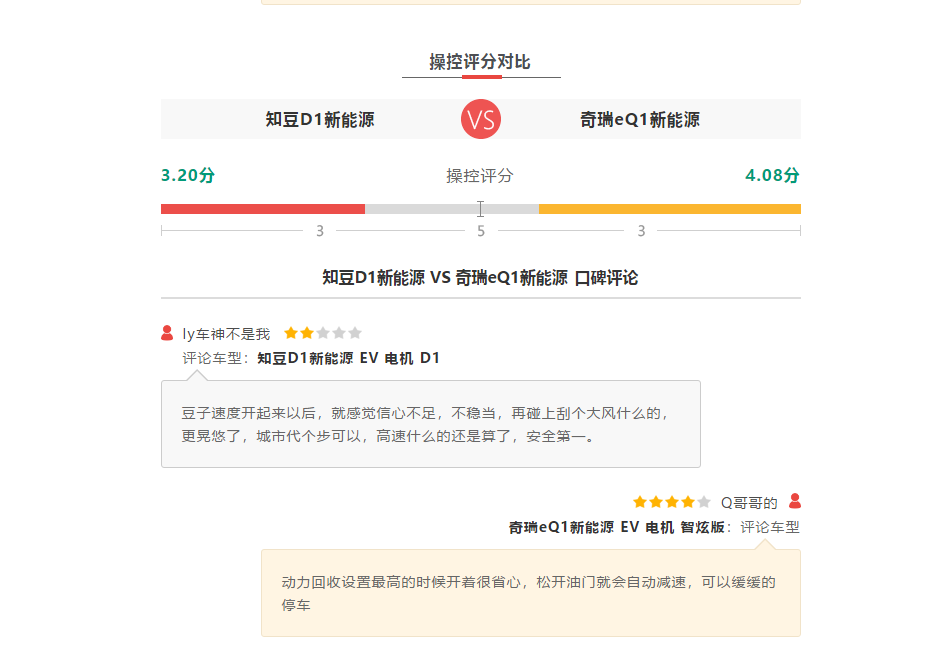Click the review text about 动力回收设置最高
Screen dimensions: 933x663
click(x=528, y=593)
